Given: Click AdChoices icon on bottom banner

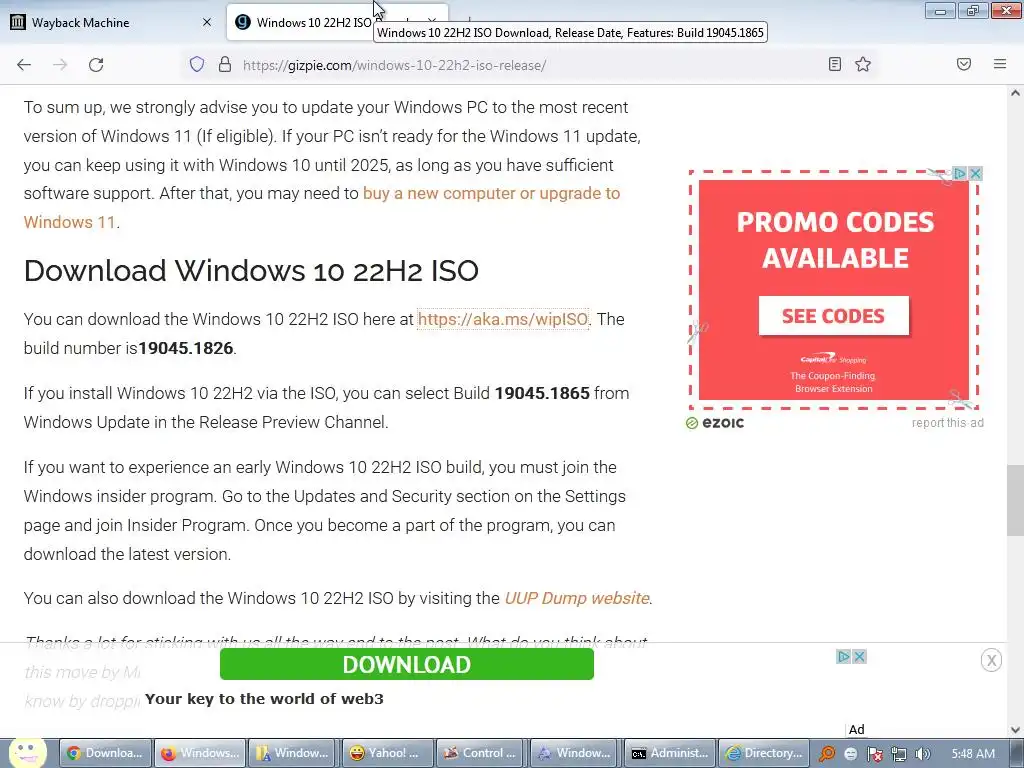Looking at the screenshot, I should [844, 656].
